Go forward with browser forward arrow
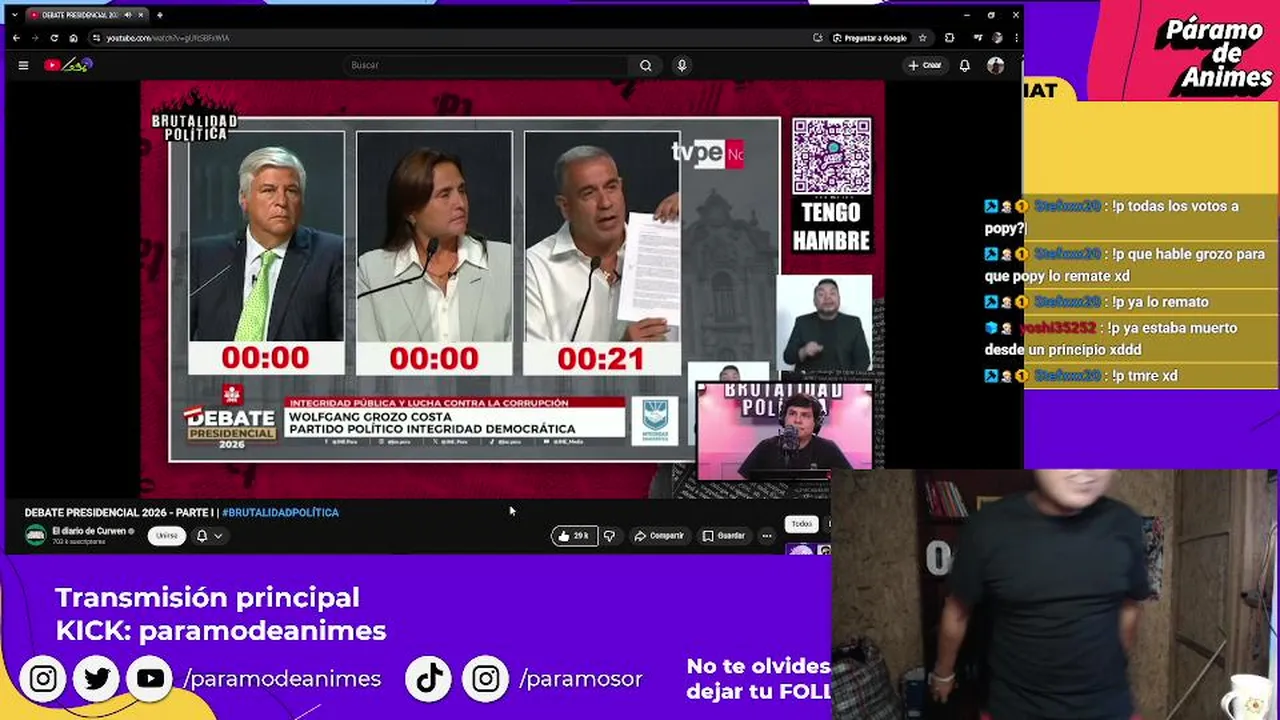The image size is (1280, 720). (35, 38)
